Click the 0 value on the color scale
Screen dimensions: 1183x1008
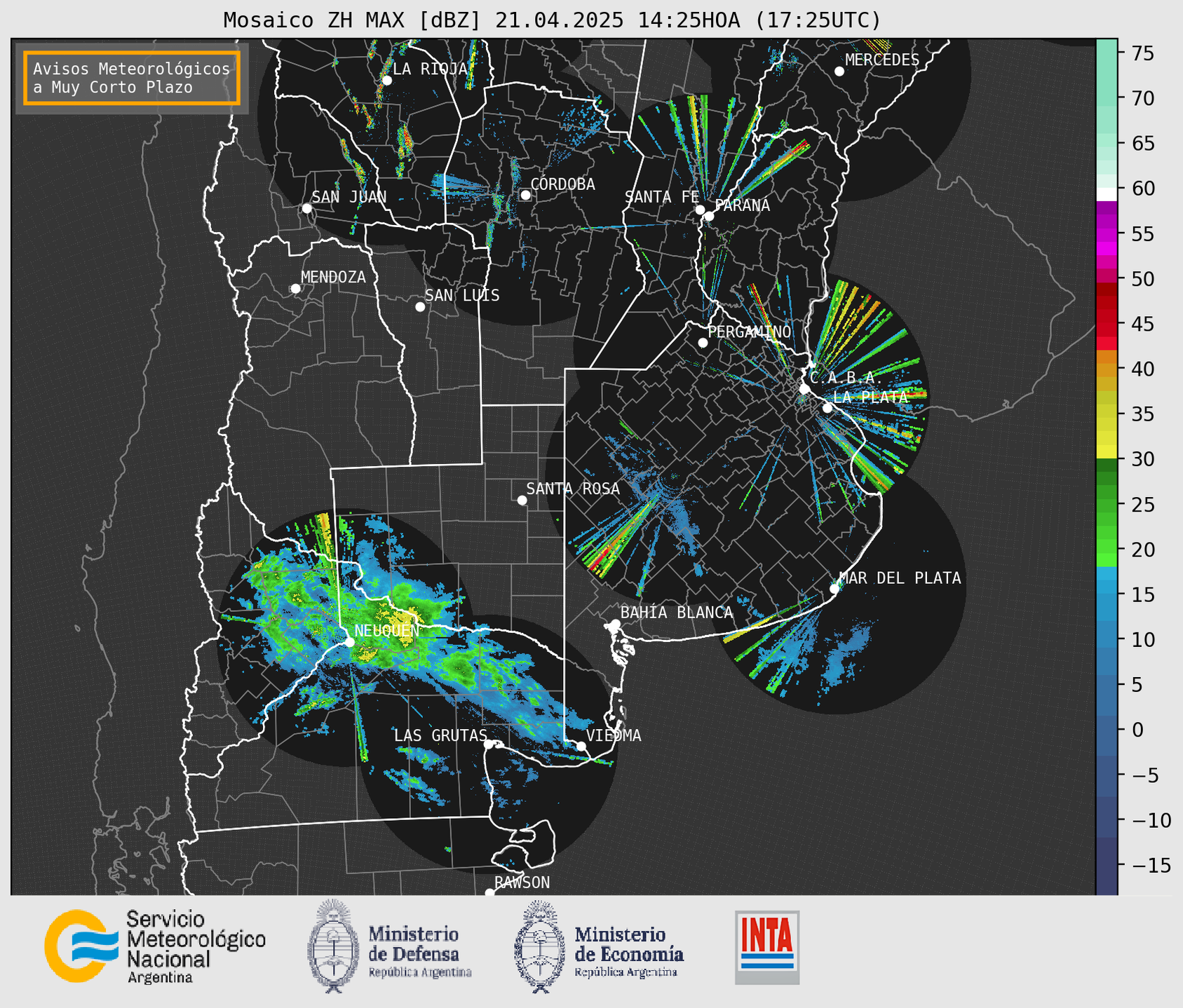tap(1137, 730)
